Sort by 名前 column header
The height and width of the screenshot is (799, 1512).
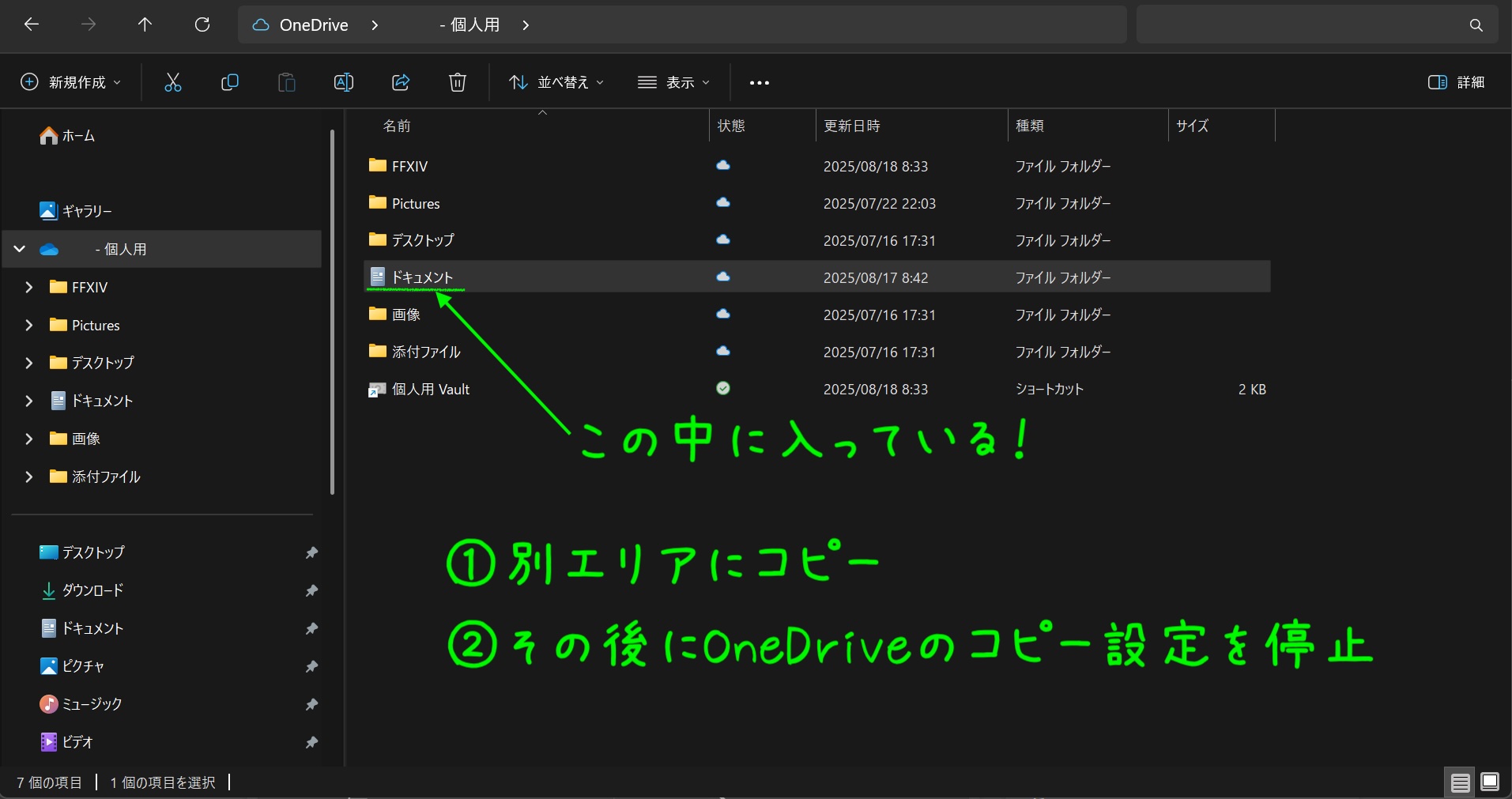tap(397, 126)
